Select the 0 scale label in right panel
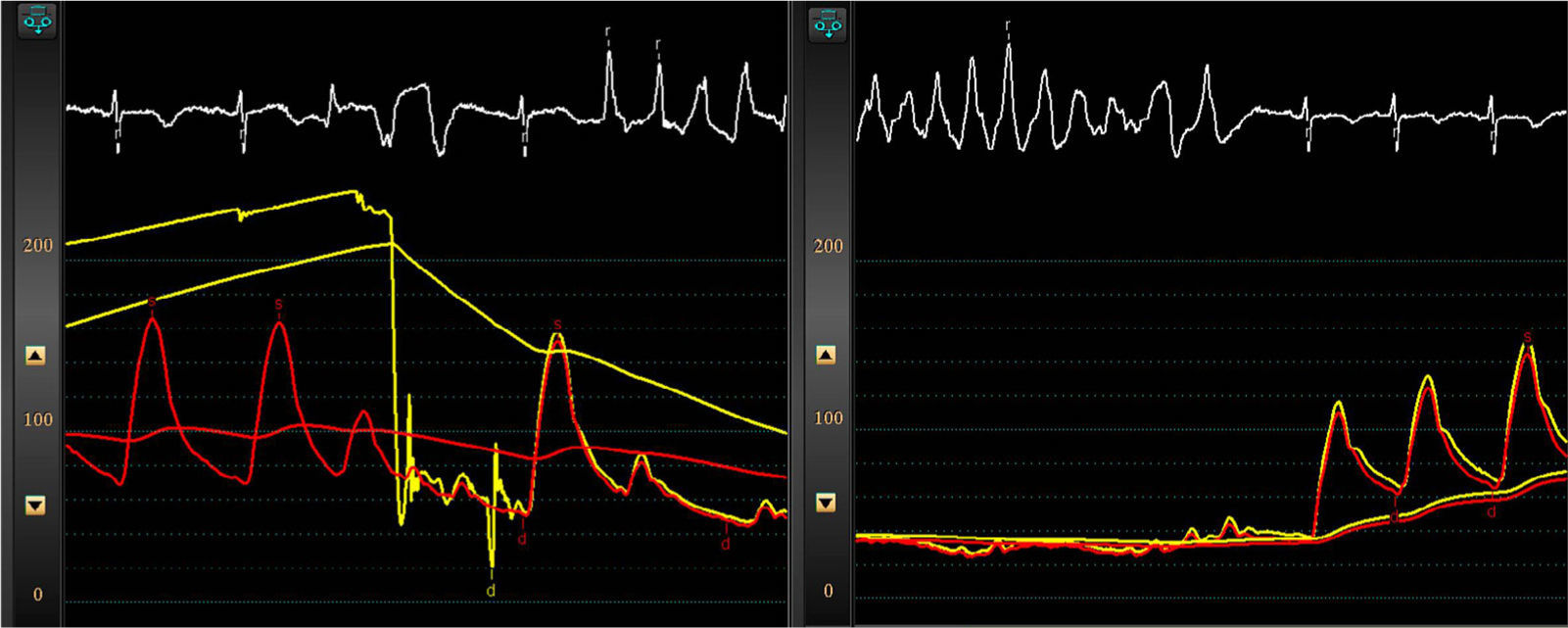The height and width of the screenshot is (628, 1568). click(829, 591)
